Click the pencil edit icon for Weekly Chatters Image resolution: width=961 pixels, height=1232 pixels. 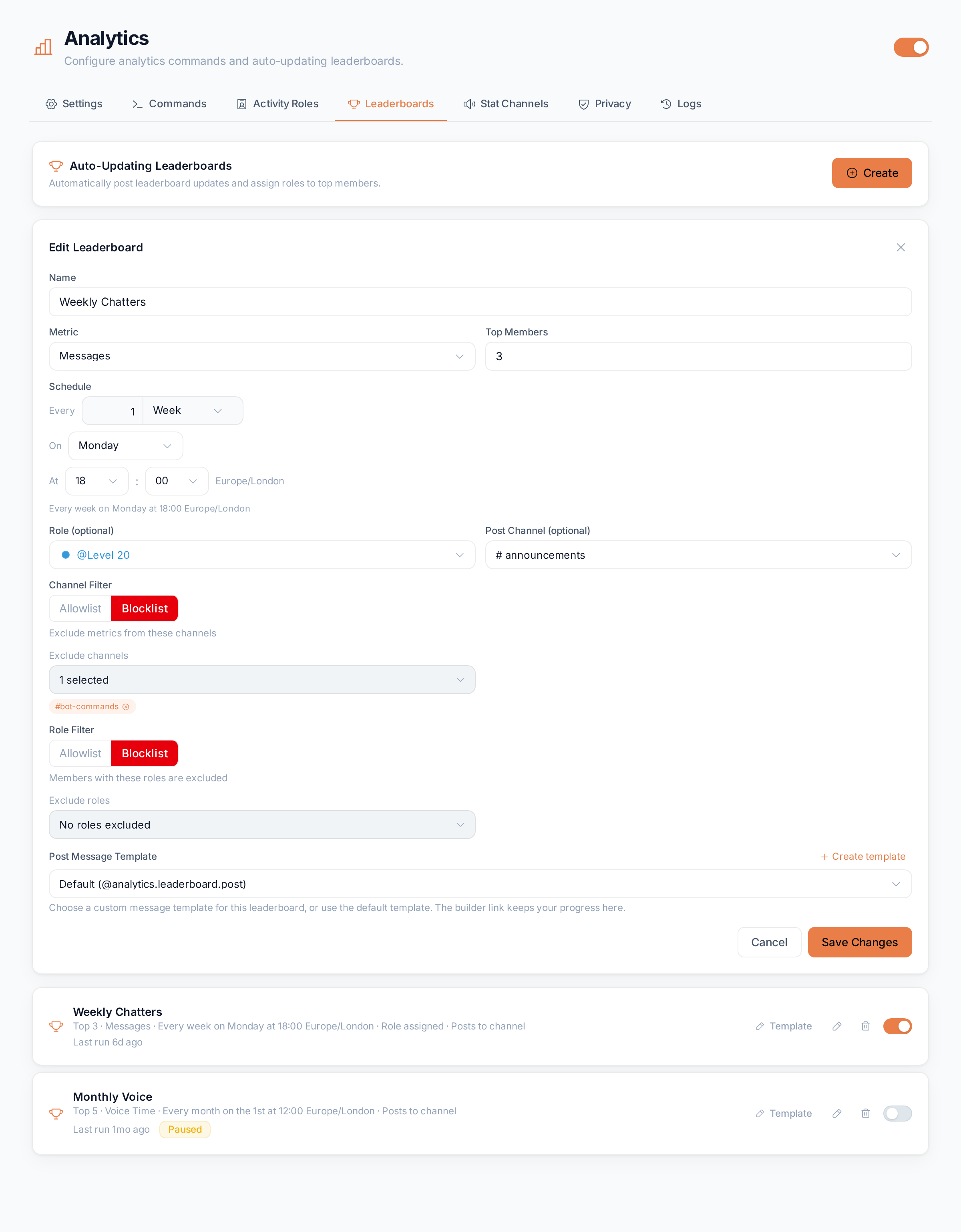(x=837, y=1026)
